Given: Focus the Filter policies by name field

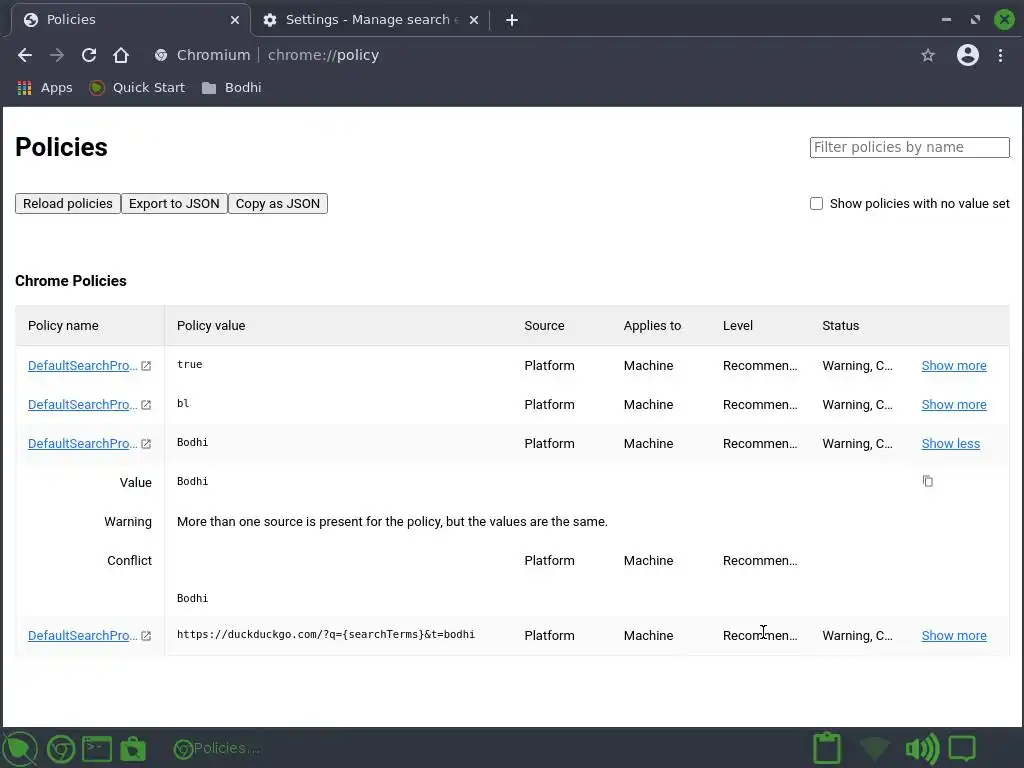Looking at the screenshot, I should coord(909,147).
